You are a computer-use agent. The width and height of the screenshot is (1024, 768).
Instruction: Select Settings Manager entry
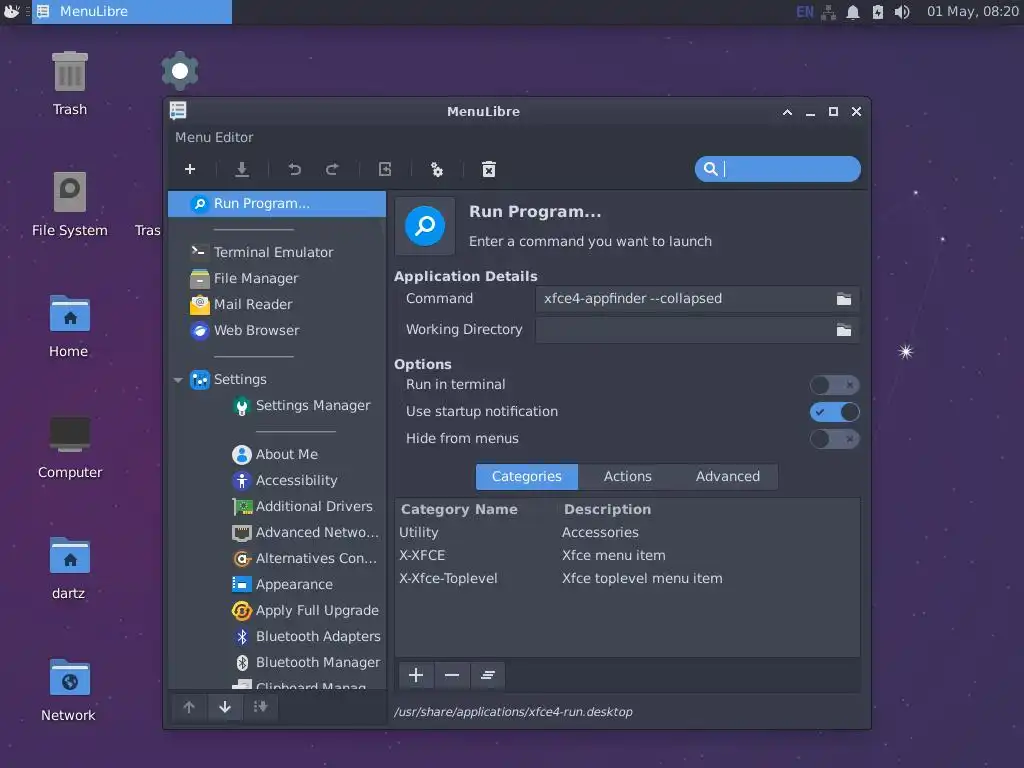277,406
